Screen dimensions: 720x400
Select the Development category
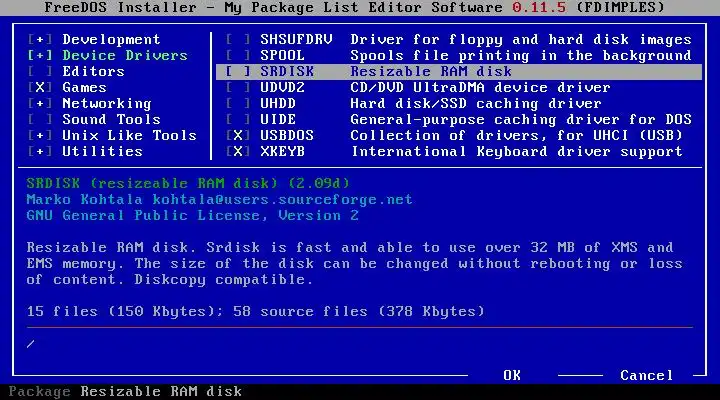click(111, 39)
